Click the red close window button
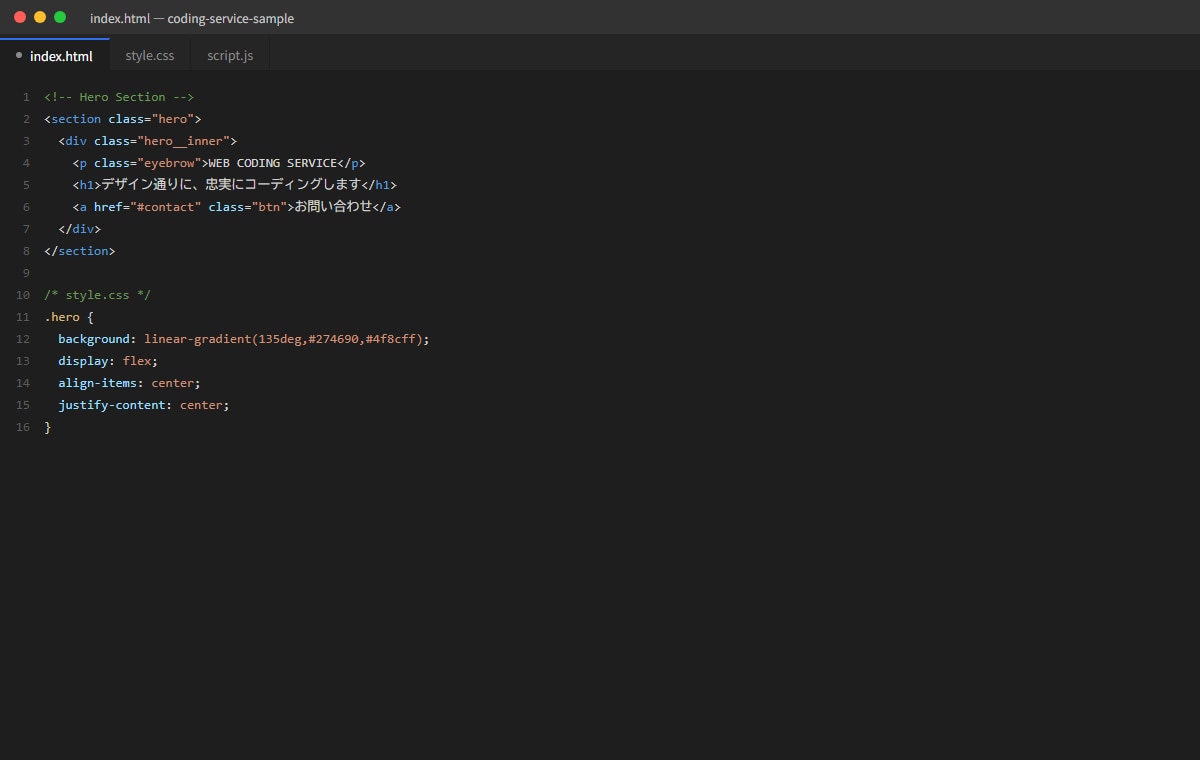1200x760 pixels. pos(20,17)
